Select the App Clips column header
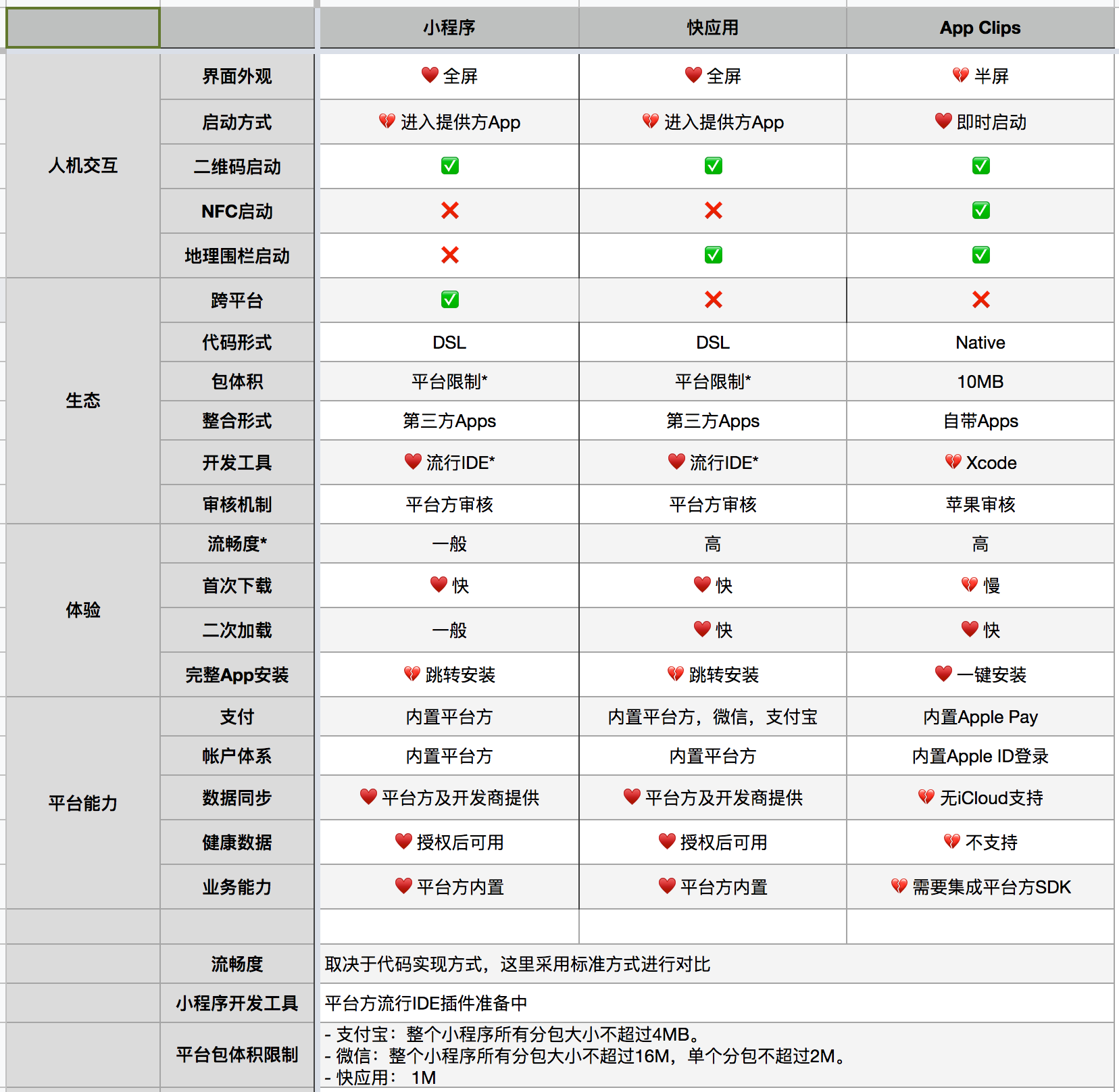The height and width of the screenshot is (1092, 1119). point(980,28)
